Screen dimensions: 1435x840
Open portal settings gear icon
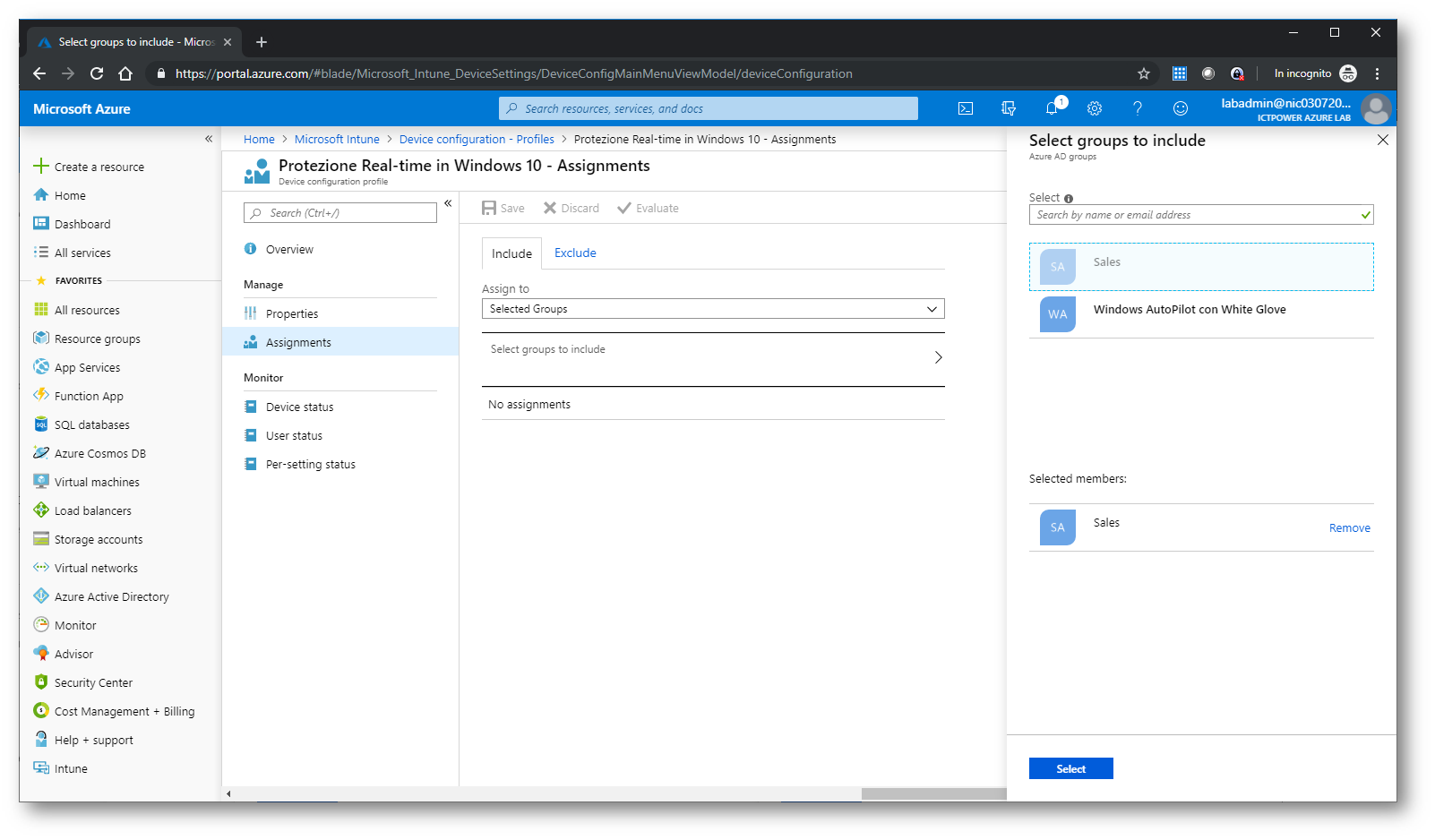click(1095, 108)
